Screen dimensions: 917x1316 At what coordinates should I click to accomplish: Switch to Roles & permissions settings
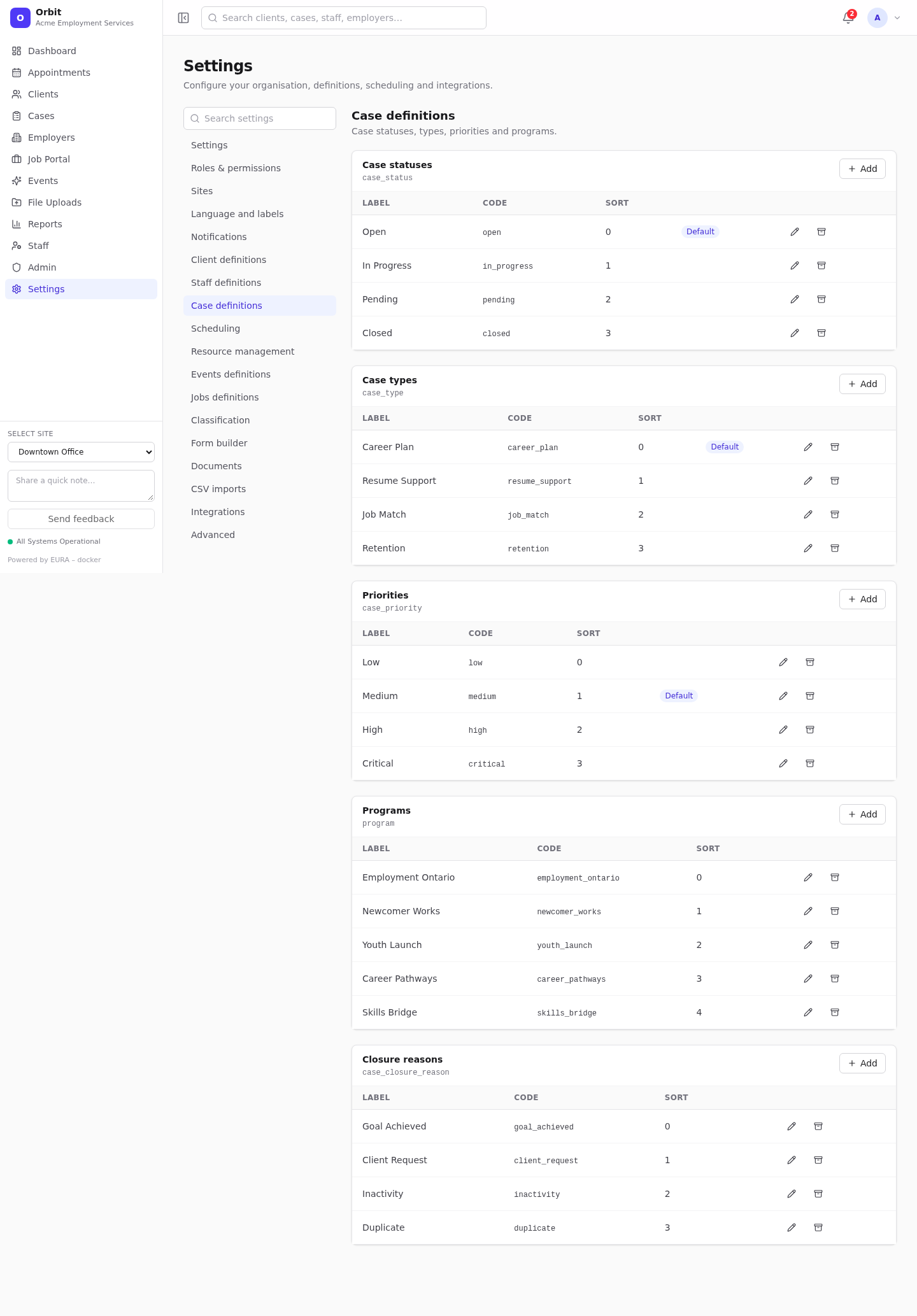tap(260, 168)
